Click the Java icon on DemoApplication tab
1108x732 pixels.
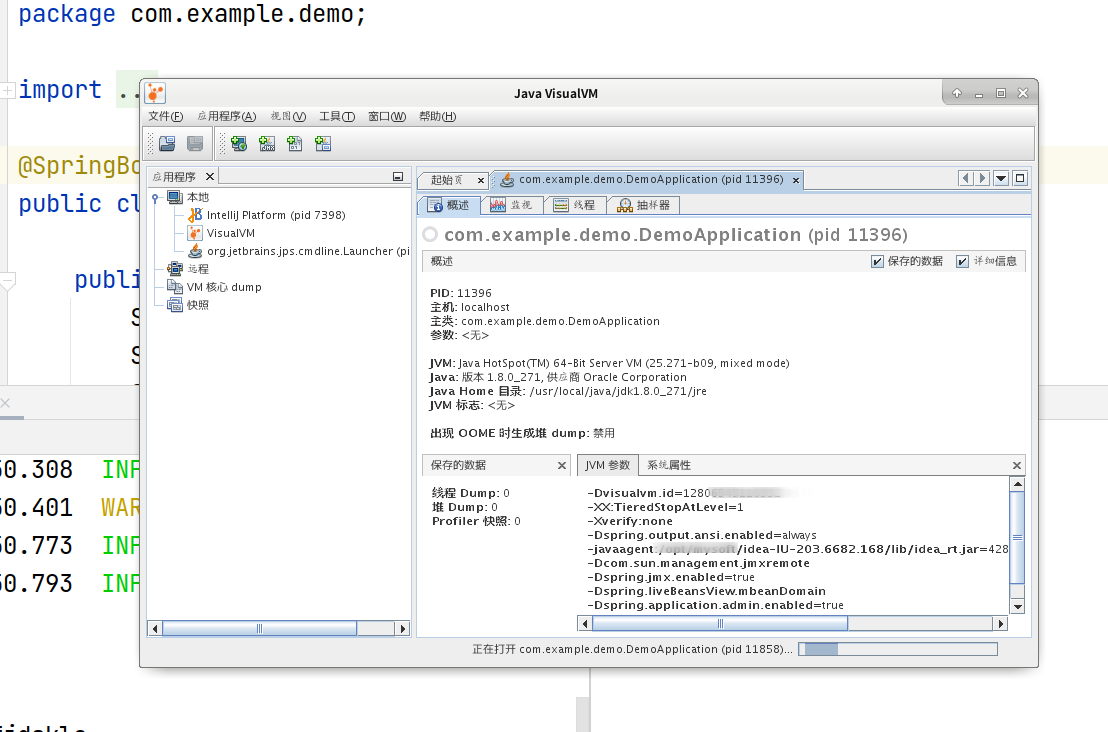(507, 180)
